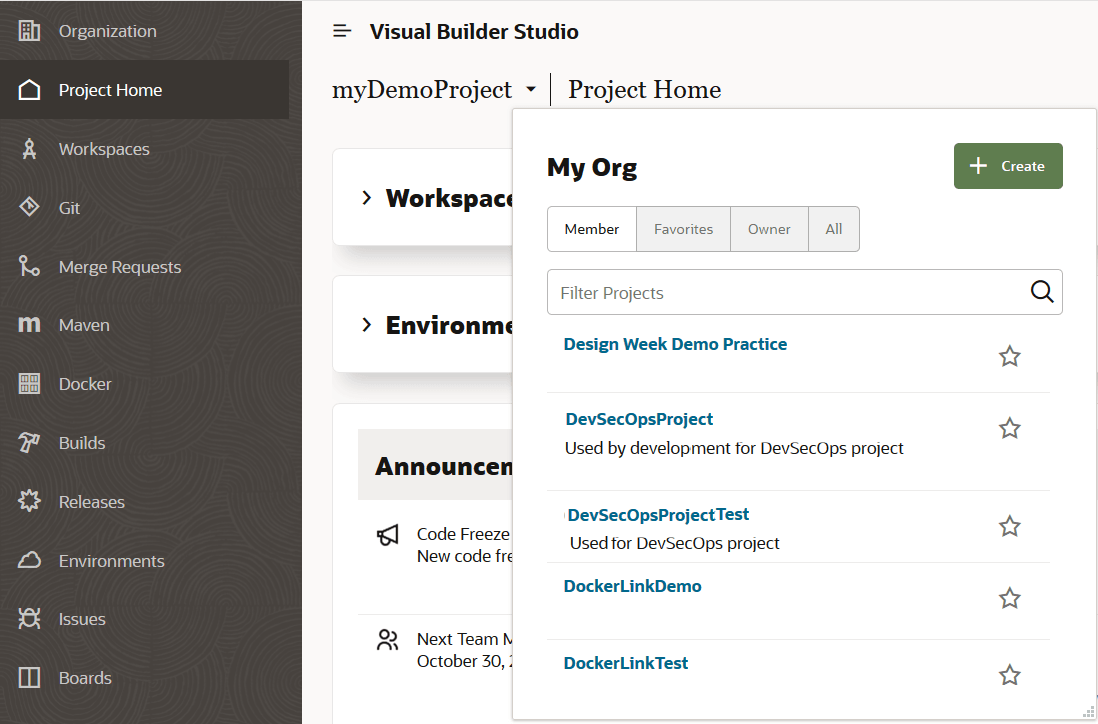Image resolution: width=1098 pixels, height=724 pixels.
Task: Click the Maven 'm' icon
Action: pos(29,324)
